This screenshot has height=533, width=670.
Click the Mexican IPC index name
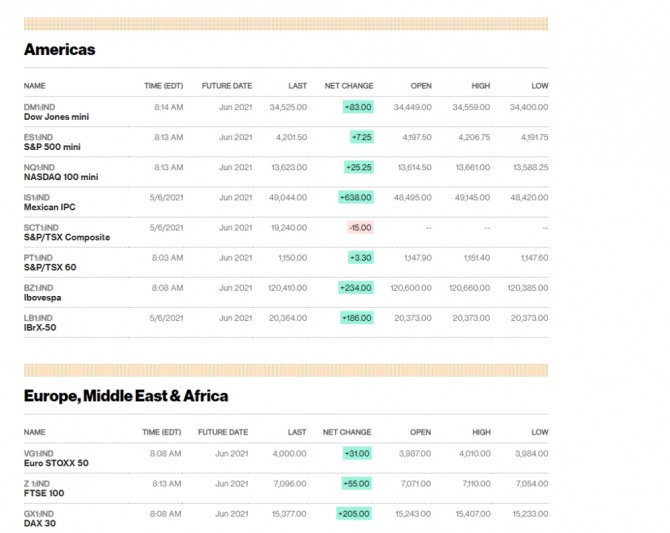pyautogui.click(x=49, y=207)
